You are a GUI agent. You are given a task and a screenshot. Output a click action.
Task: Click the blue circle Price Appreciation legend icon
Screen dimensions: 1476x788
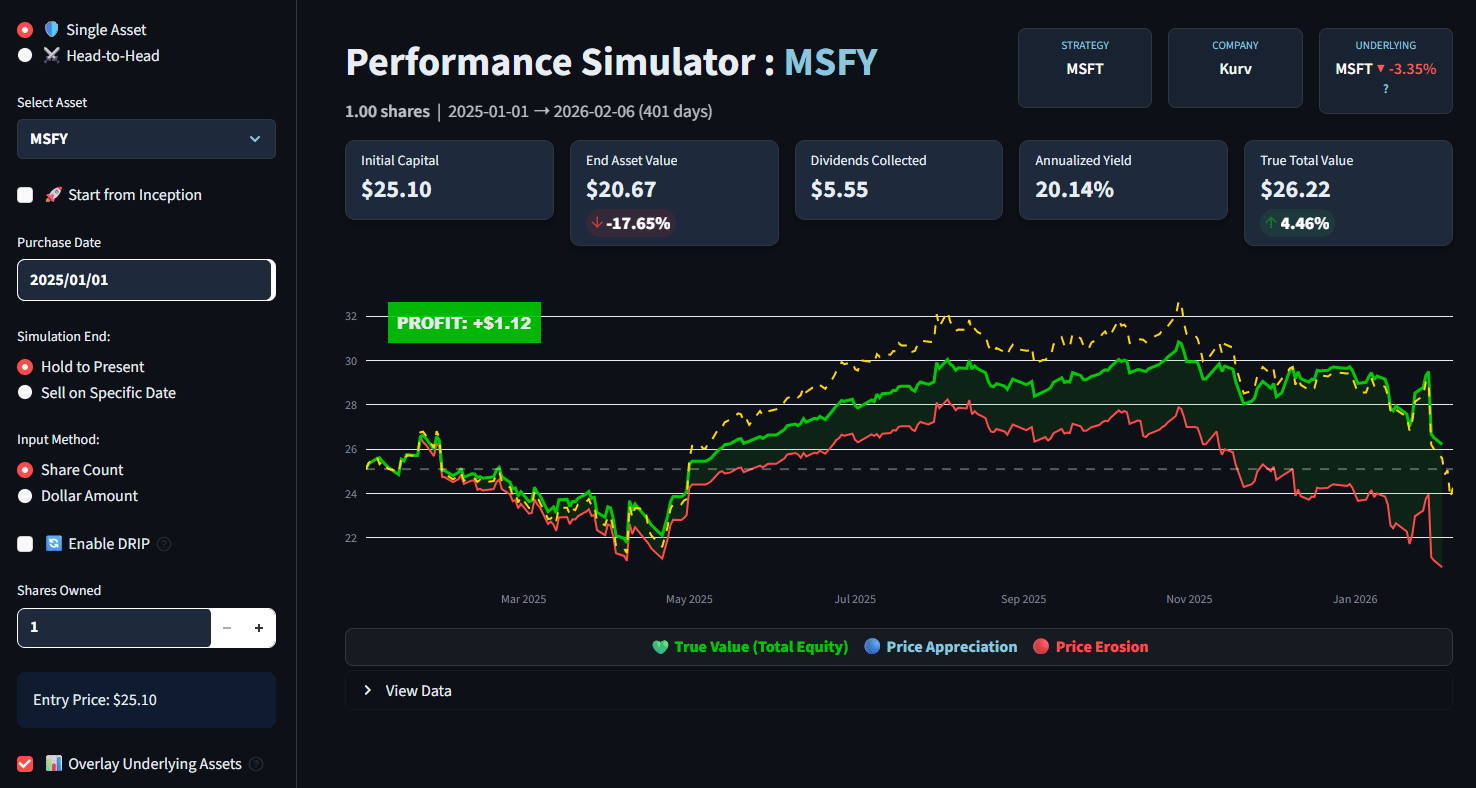click(x=873, y=647)
